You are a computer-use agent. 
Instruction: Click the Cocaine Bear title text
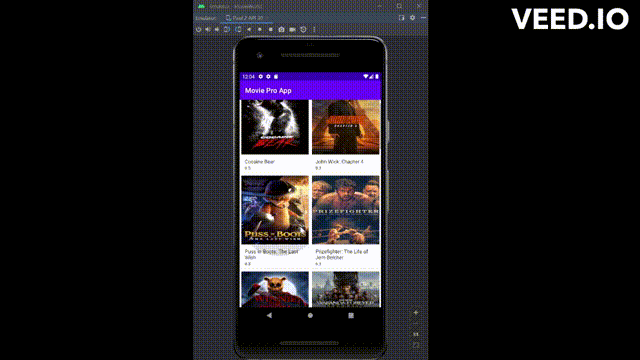pyautogui.click(x=260, y=162)
